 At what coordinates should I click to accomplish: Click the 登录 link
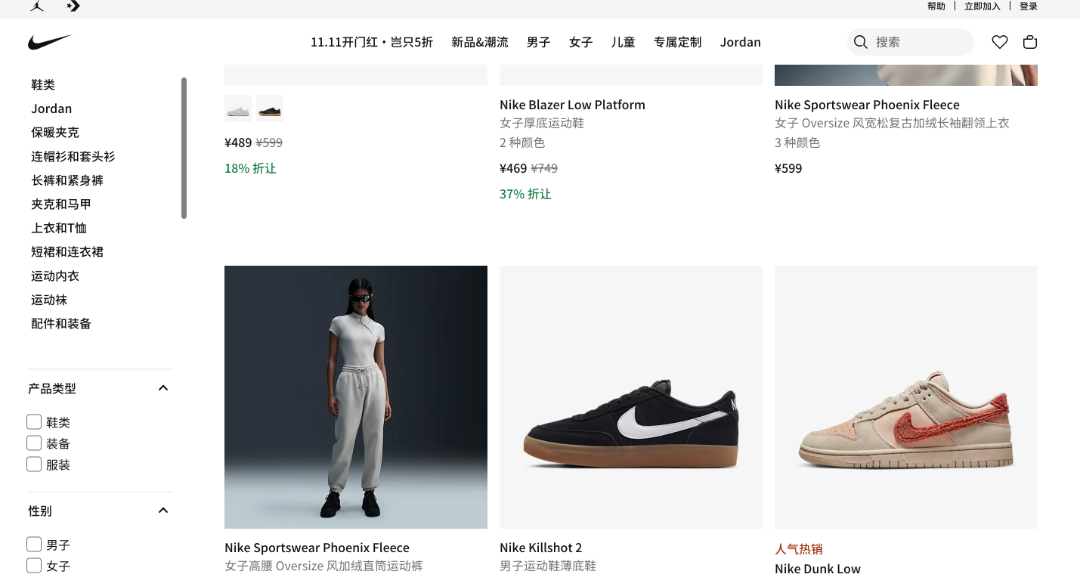[1028, 6]
